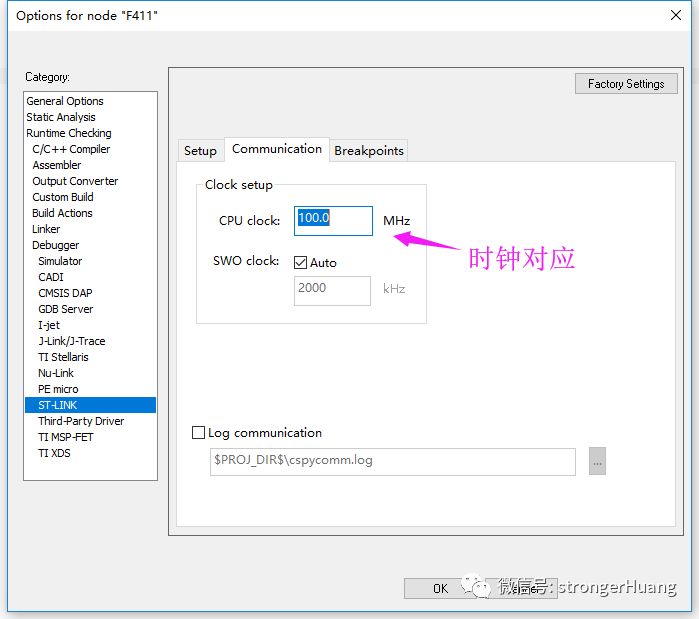Focus the CPU clock input field
699x619 pixels.
pos(333,221)
